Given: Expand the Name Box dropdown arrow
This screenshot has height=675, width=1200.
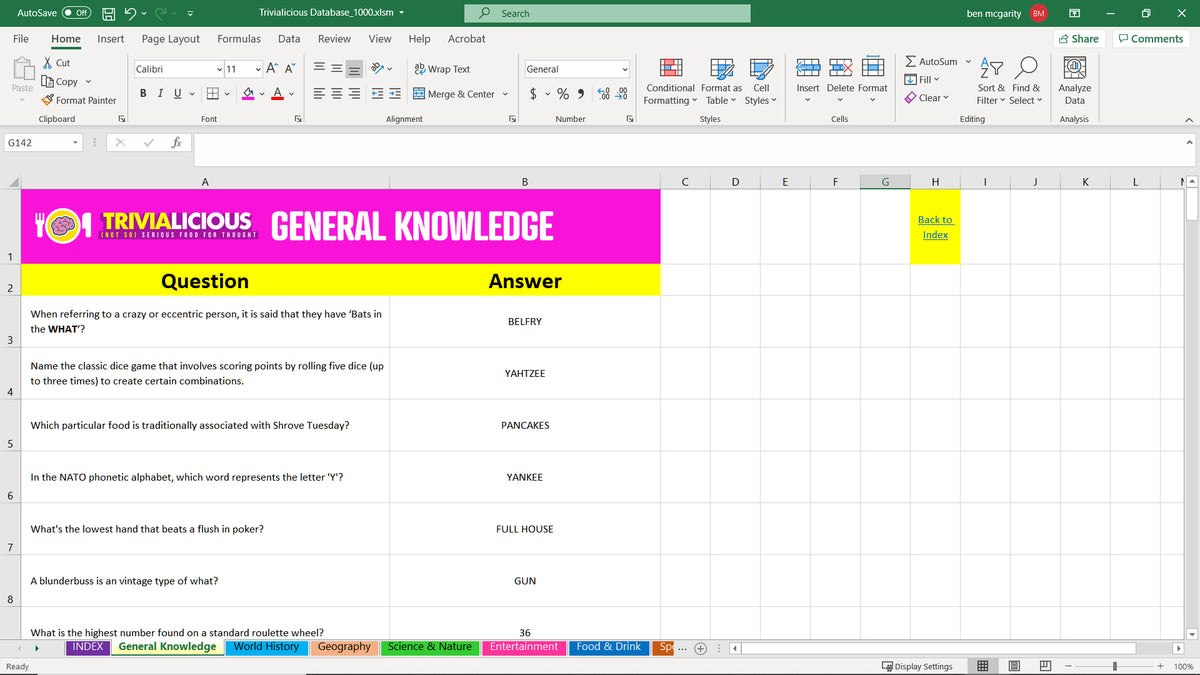Looking at the screenshot, I should point(75,143).
